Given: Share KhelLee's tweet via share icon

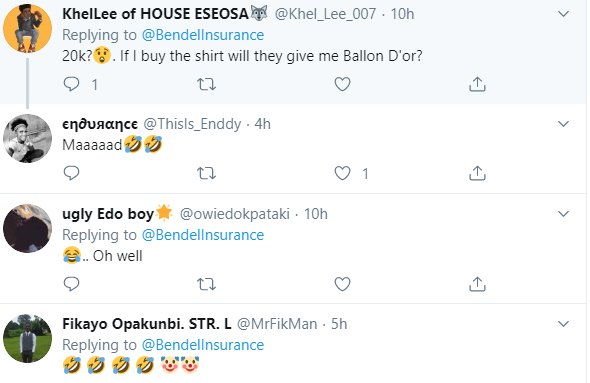Looking at the screenshot, I should pos(477,84).
